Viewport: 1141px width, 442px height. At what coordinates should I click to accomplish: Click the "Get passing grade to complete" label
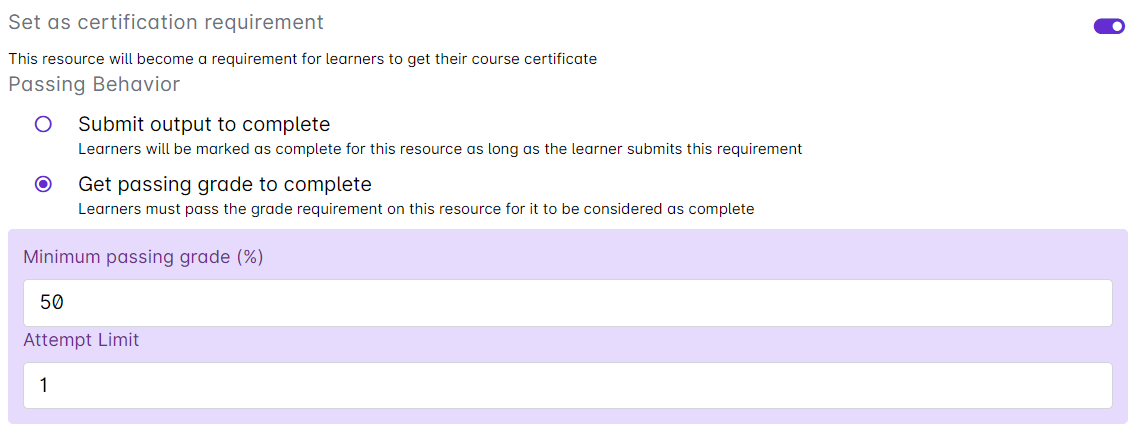point(225,185)
